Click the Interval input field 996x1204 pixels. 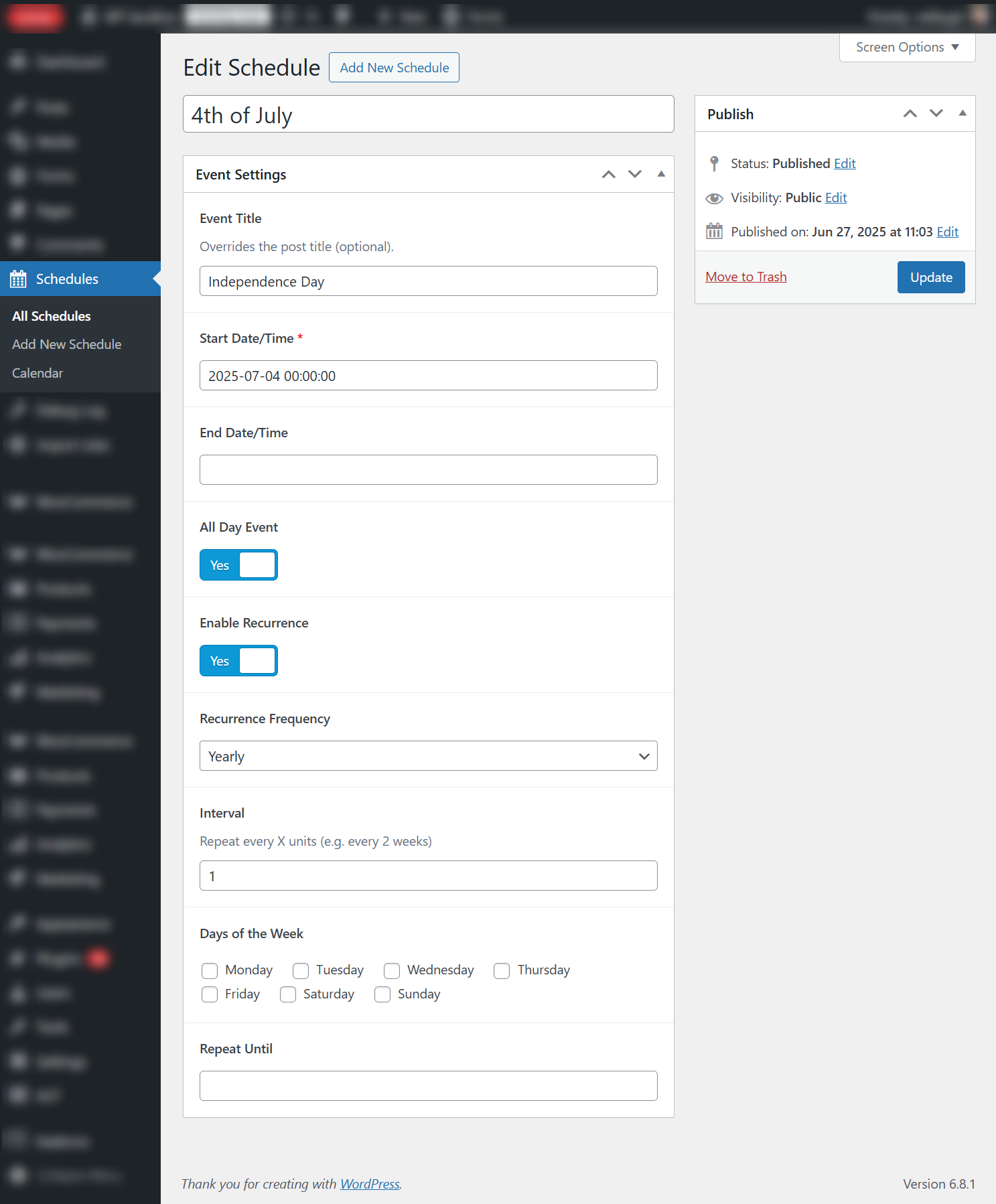[429, 876]
